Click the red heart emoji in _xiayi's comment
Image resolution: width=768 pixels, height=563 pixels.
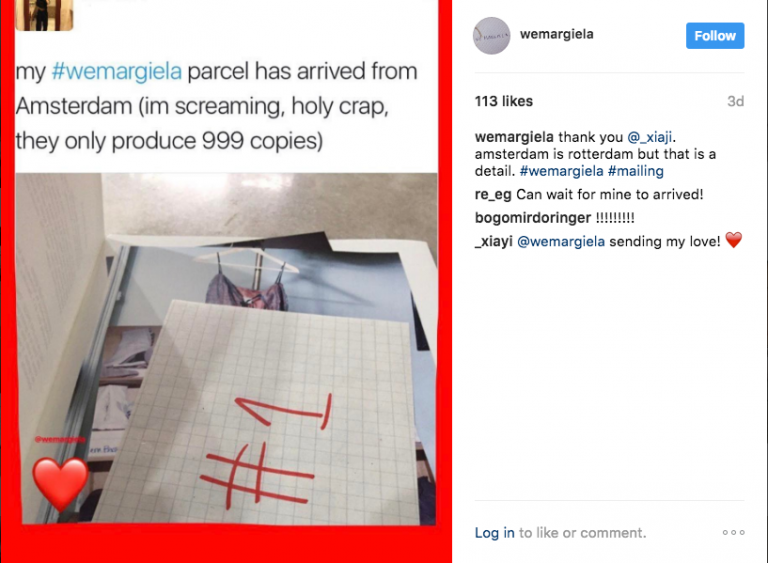pos(733,240)
